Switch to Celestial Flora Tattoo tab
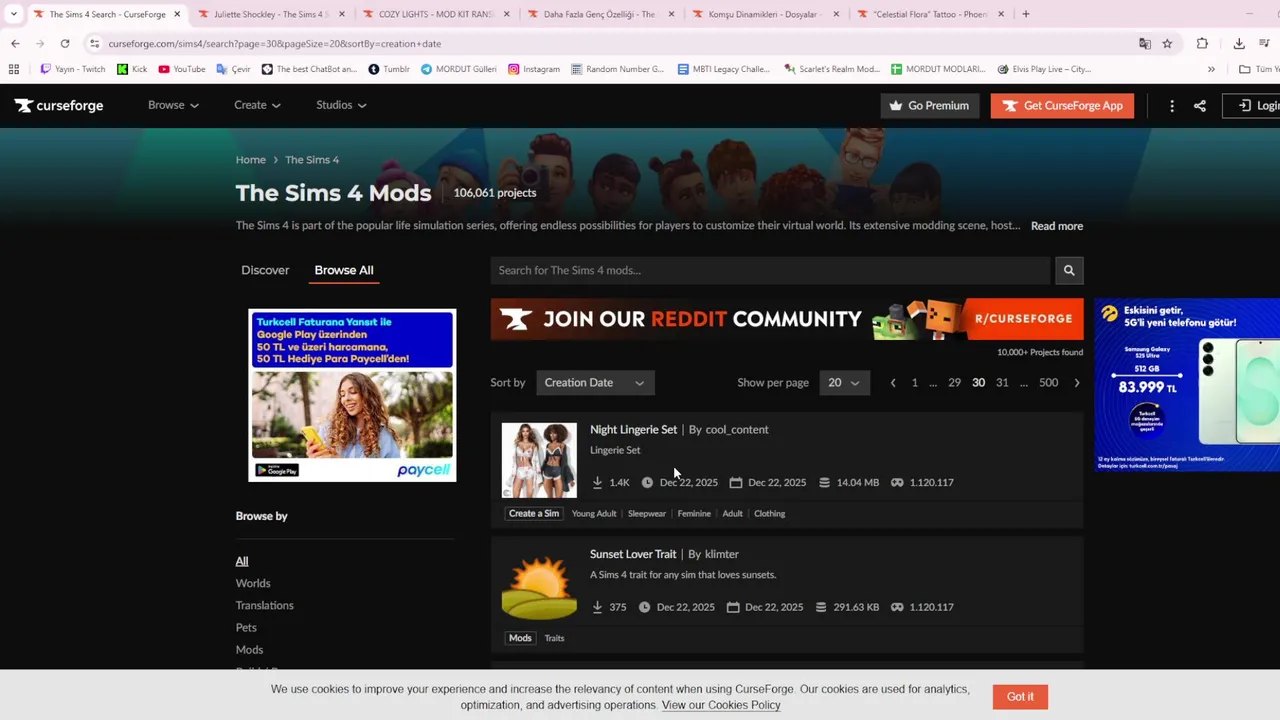 click(930, 14)
